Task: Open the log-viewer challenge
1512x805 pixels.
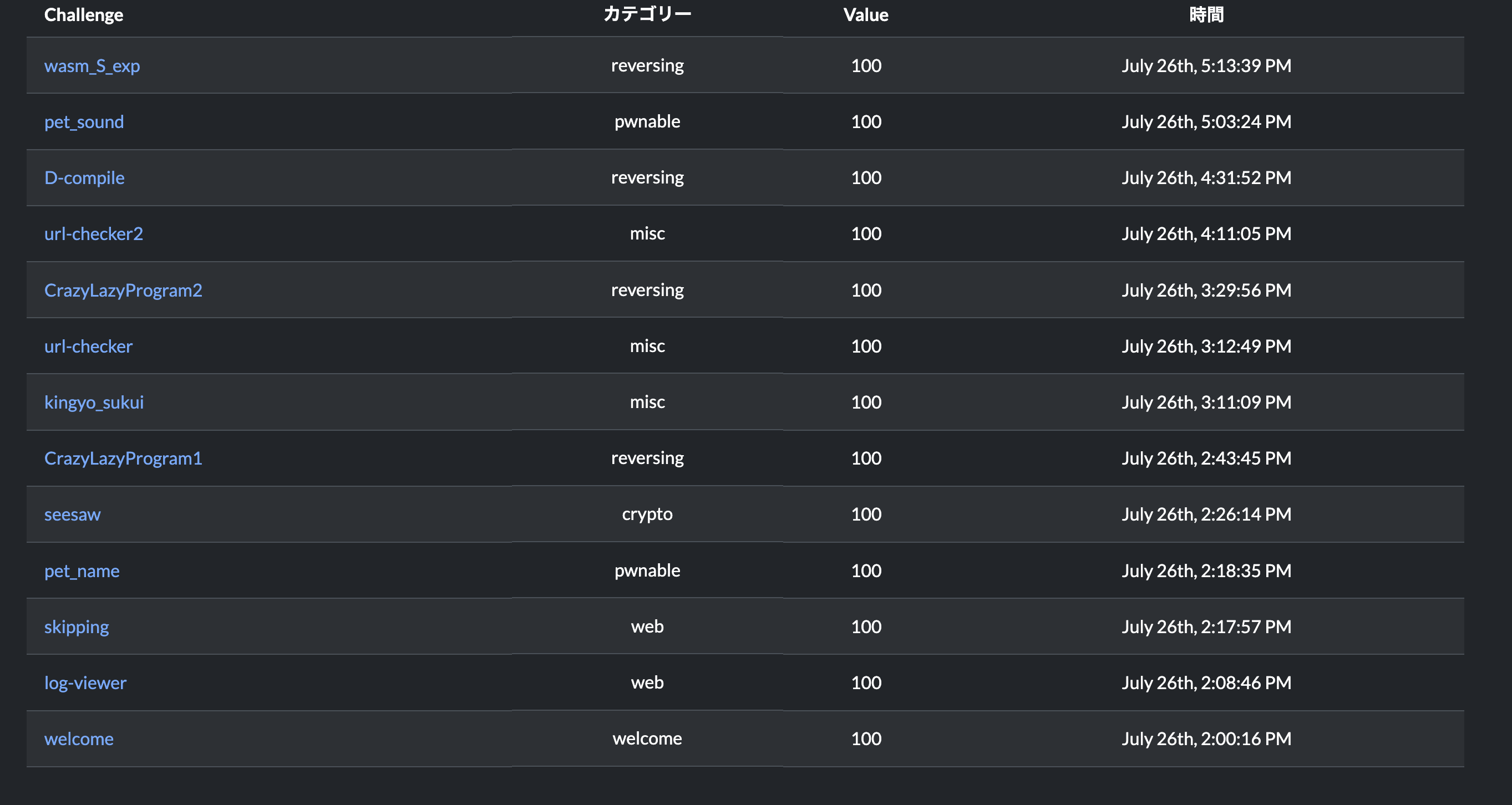Action: (x=85, y=682)
